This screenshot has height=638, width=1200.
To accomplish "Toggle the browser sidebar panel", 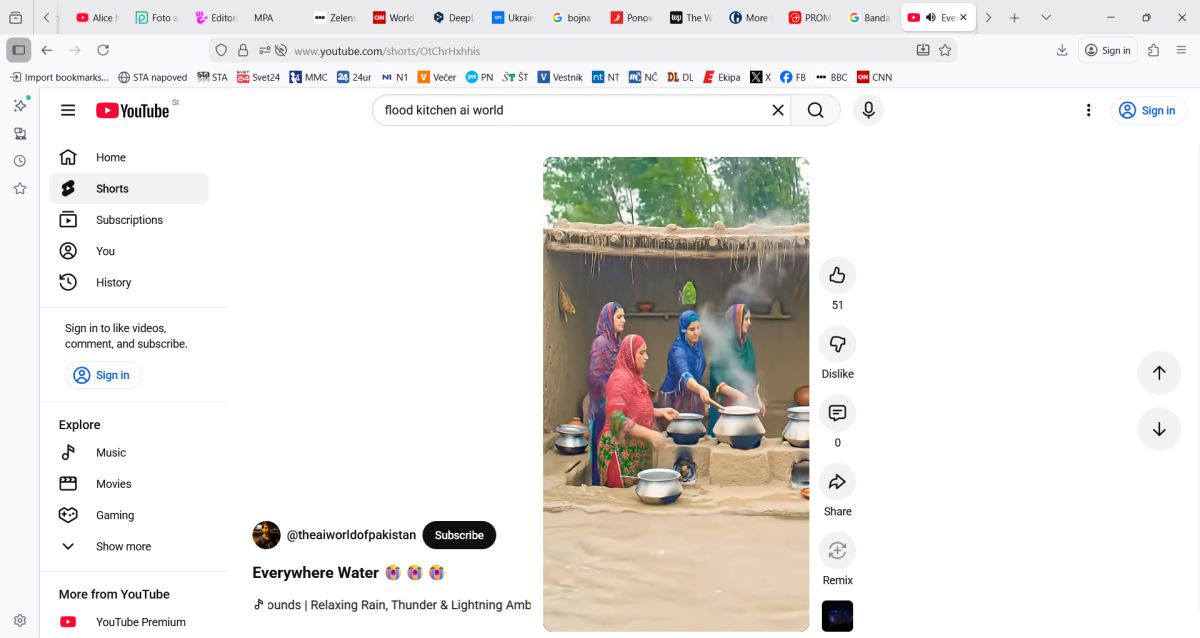I will pos(18,50).
